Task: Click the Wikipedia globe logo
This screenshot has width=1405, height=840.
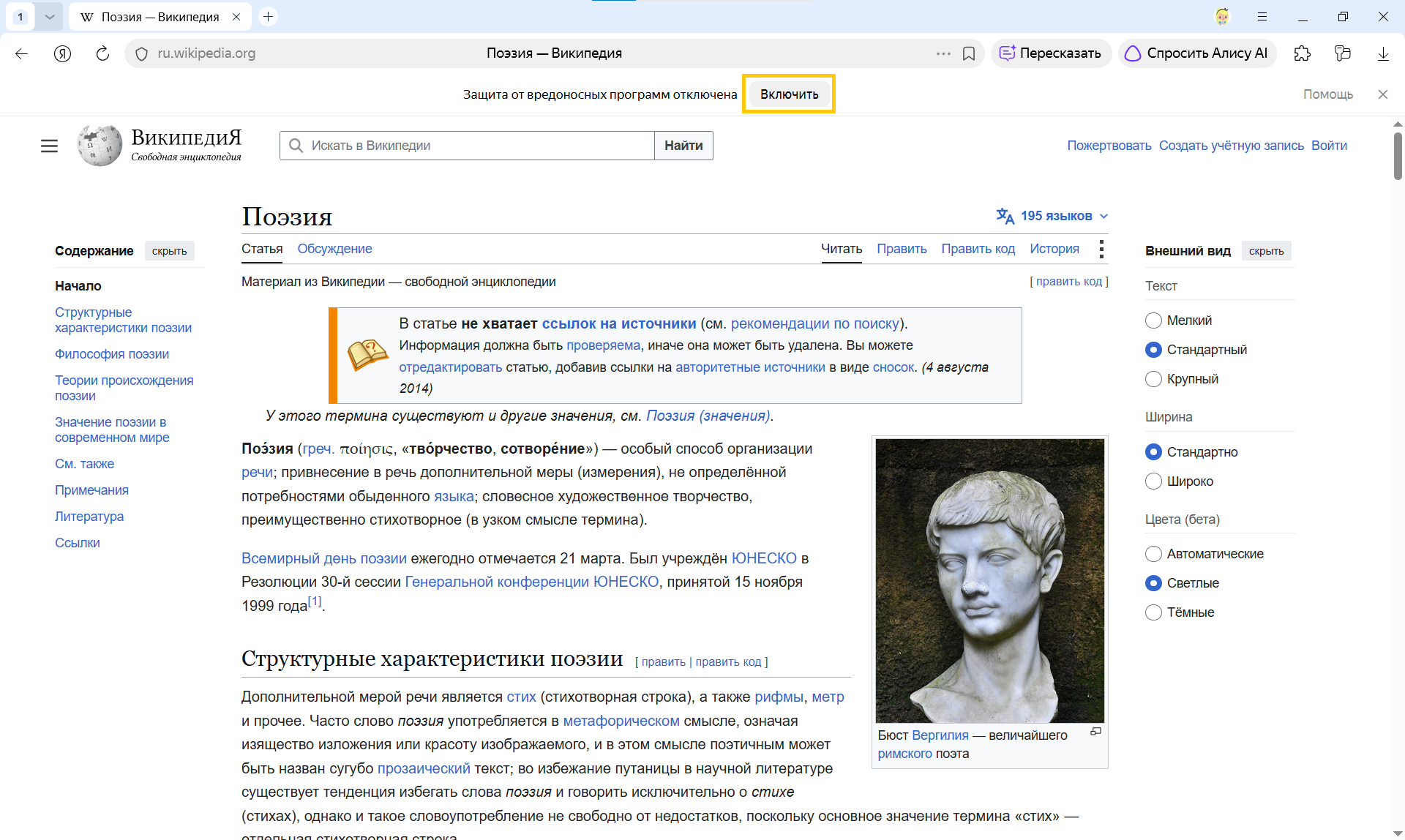Action: [x=100, y=145]
